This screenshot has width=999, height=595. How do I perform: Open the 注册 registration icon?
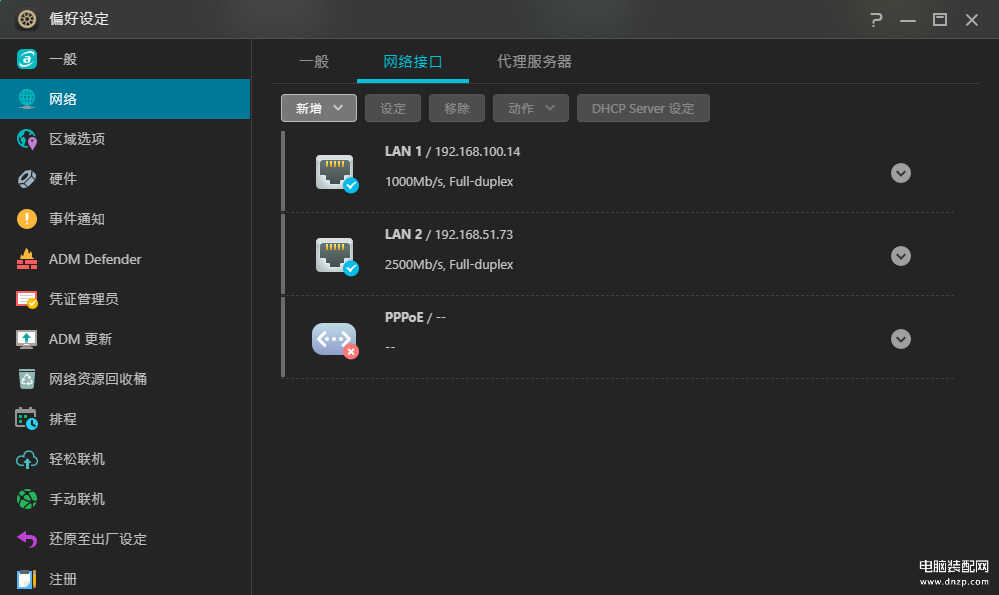[x=27, y=579]
